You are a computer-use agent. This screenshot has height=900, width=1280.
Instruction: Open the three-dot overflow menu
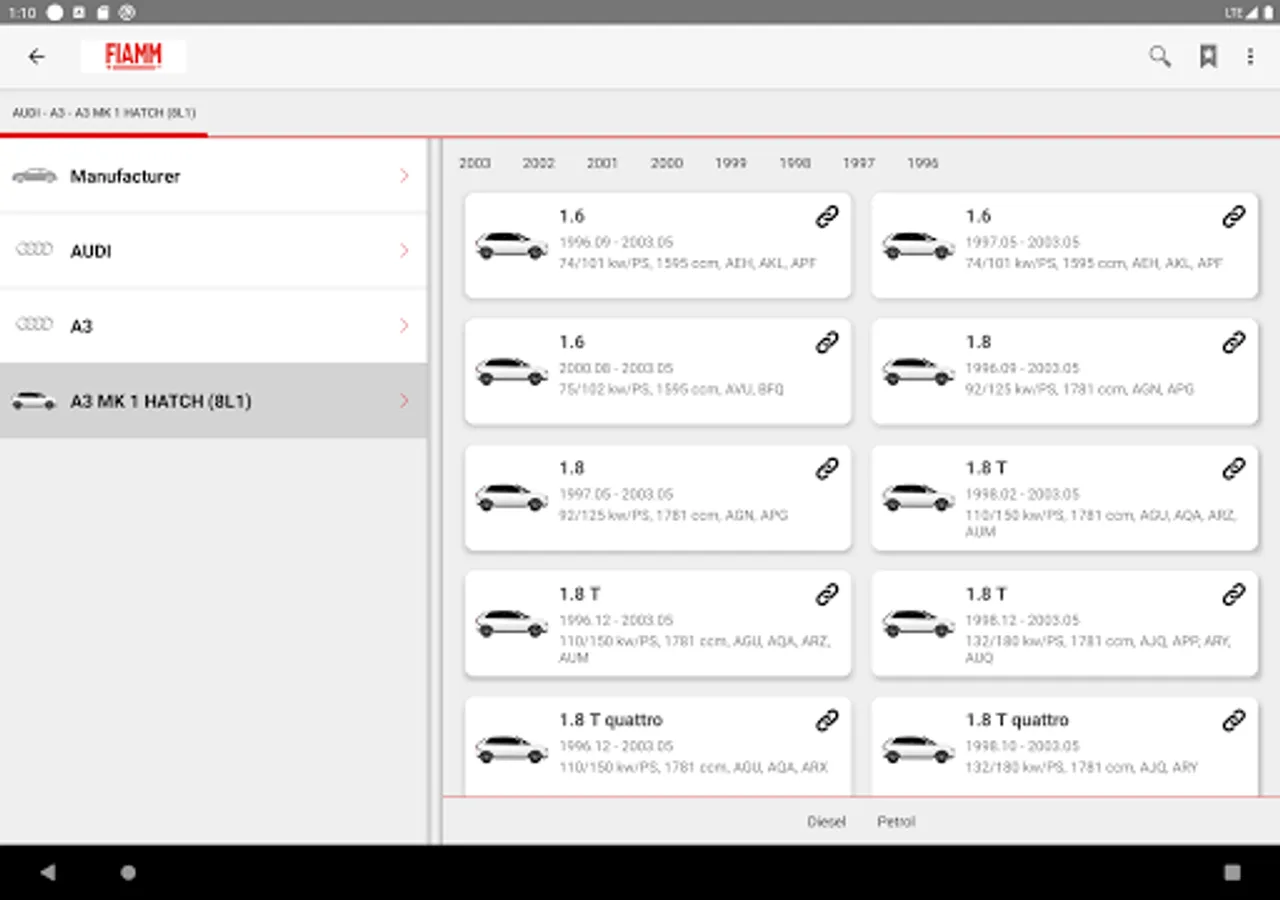click(1250, 57)
